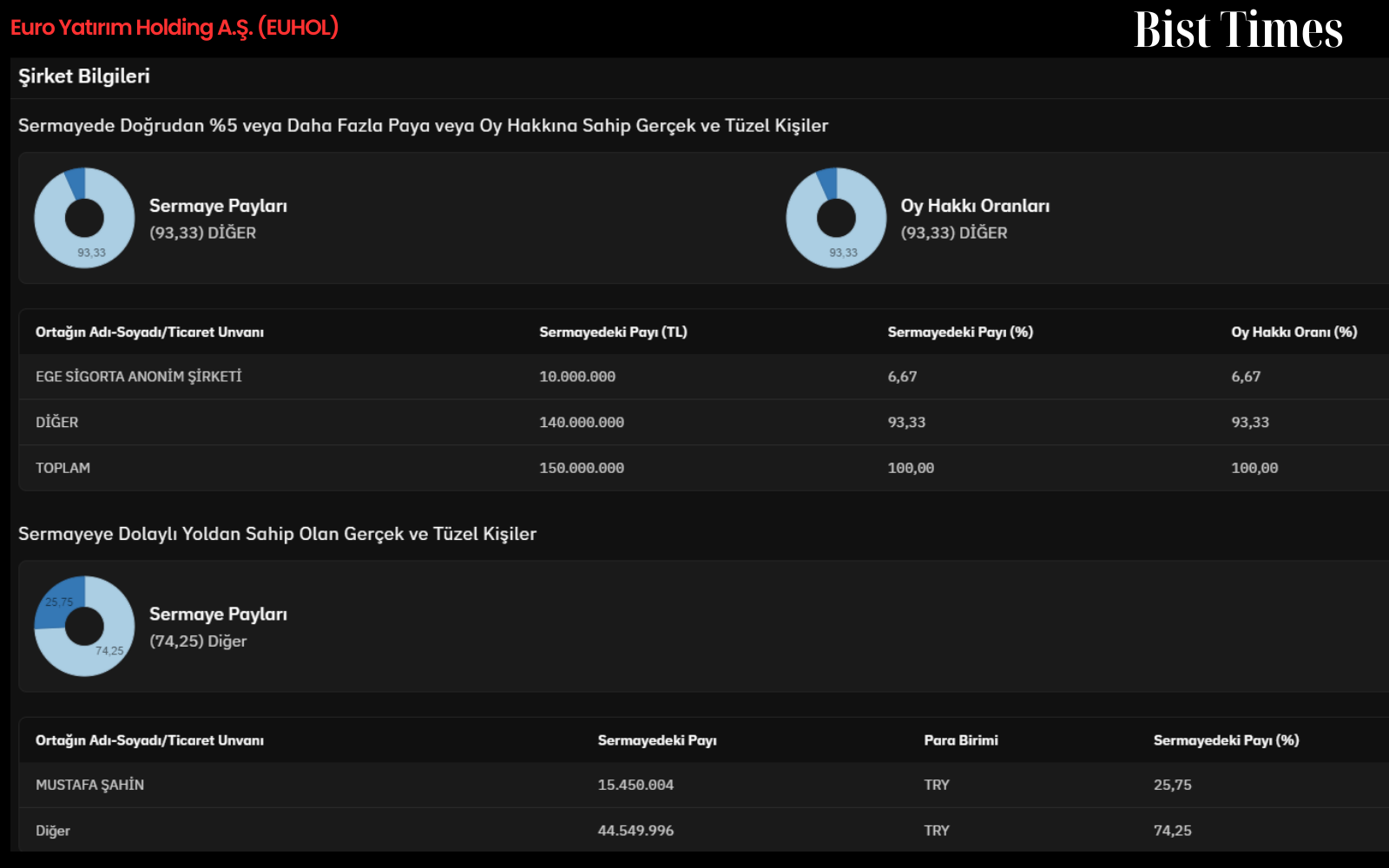Select the Şirket Bilgileri heading
Image resolution: width=1389 pixels, height=868 pixels.
(84, 76)
